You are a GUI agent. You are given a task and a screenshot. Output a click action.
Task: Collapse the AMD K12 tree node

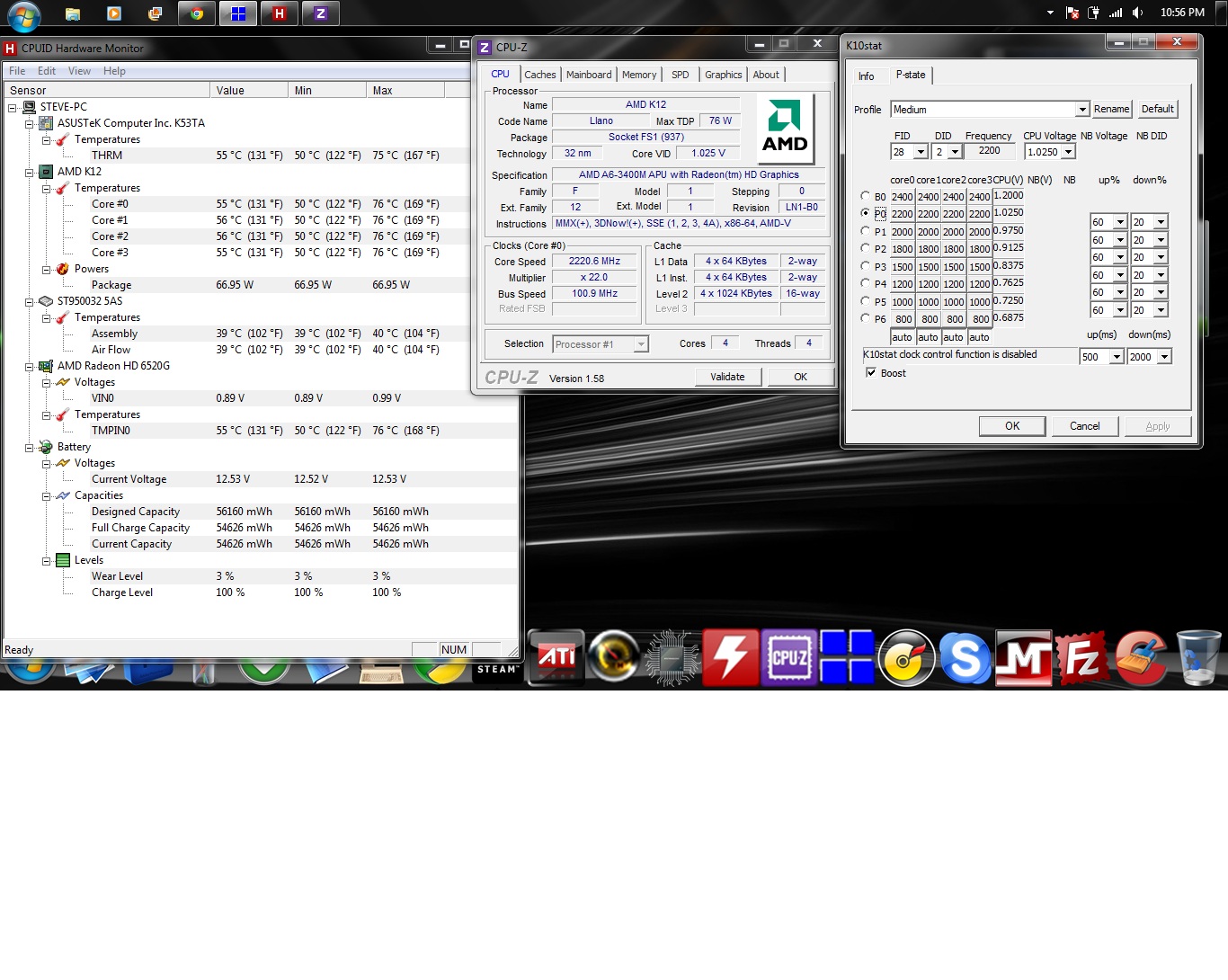30,172
